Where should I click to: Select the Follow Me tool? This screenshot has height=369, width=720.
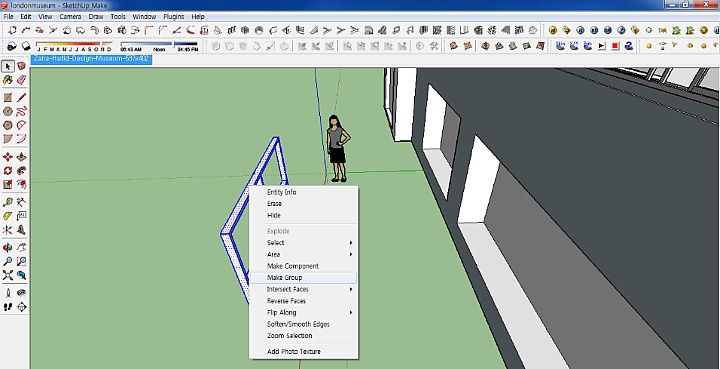point(22,171)
